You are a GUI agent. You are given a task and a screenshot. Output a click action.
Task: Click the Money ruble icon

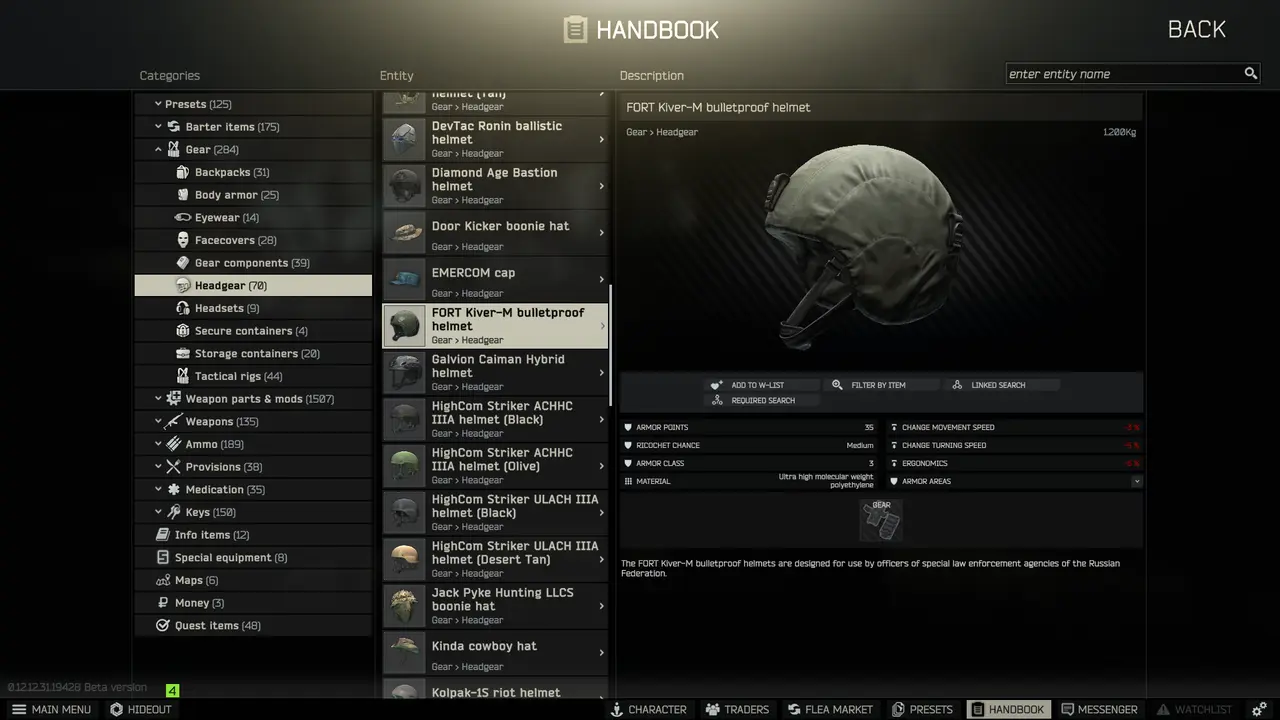(x=163, y=603)
